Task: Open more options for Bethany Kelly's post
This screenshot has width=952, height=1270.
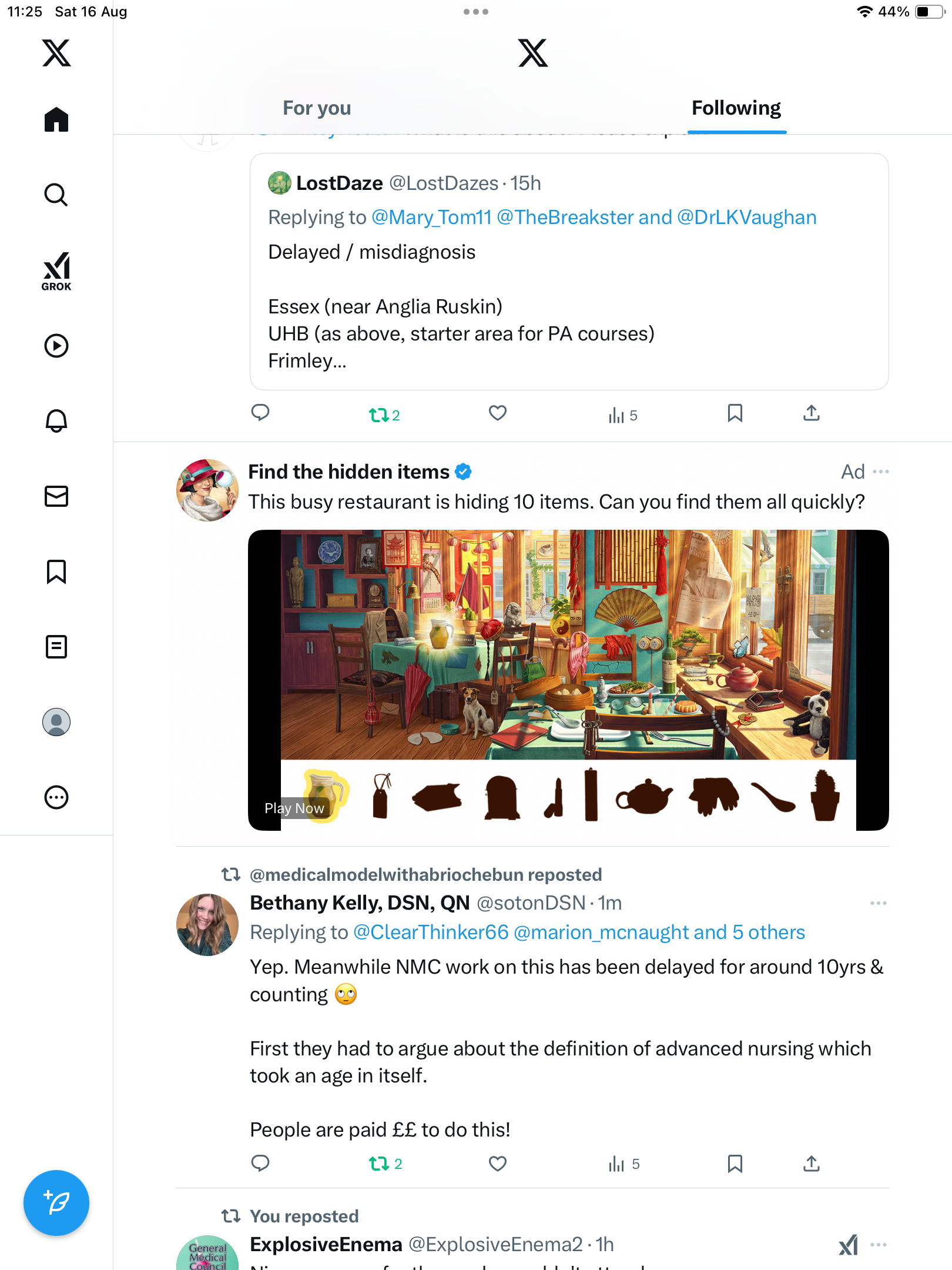Action: pos(878,903)
